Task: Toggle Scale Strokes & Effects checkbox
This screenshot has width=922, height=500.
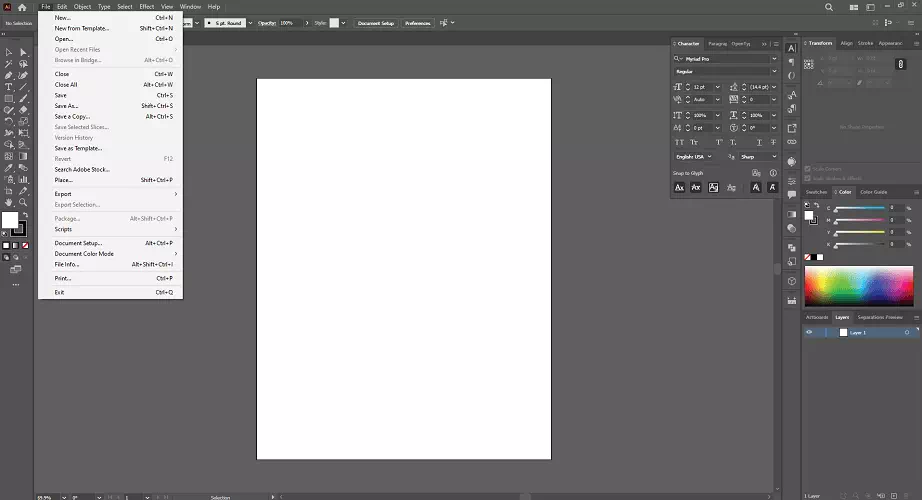Action: click(x=808, y=178)
